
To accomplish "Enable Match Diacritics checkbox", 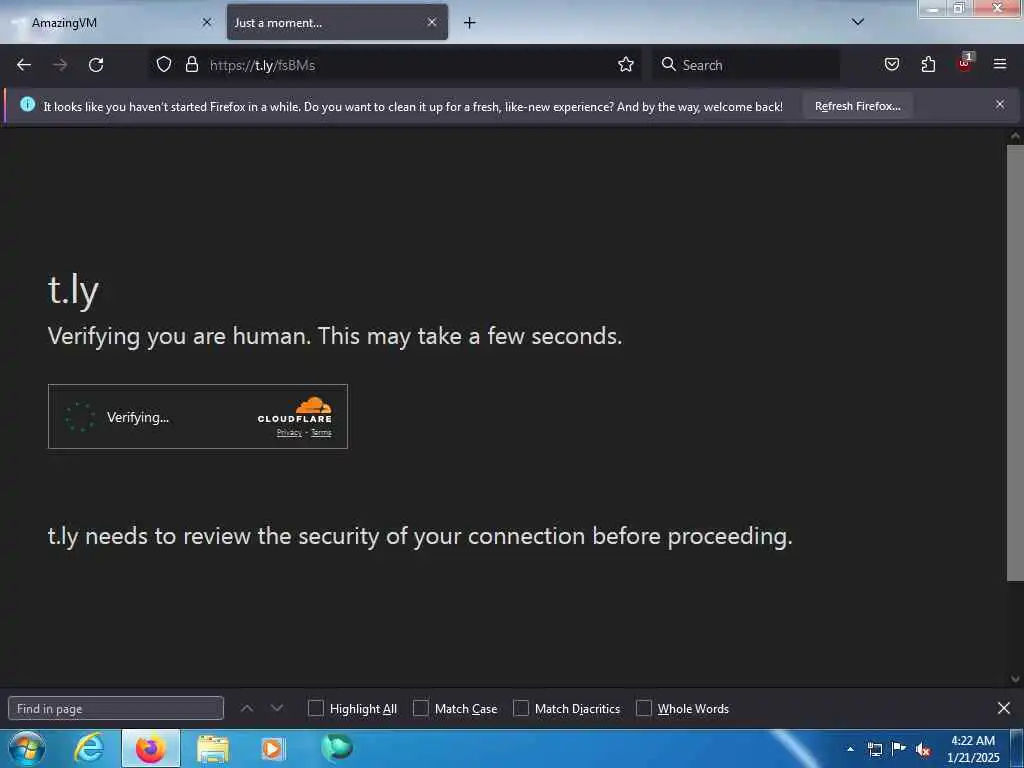I will 520,708.
